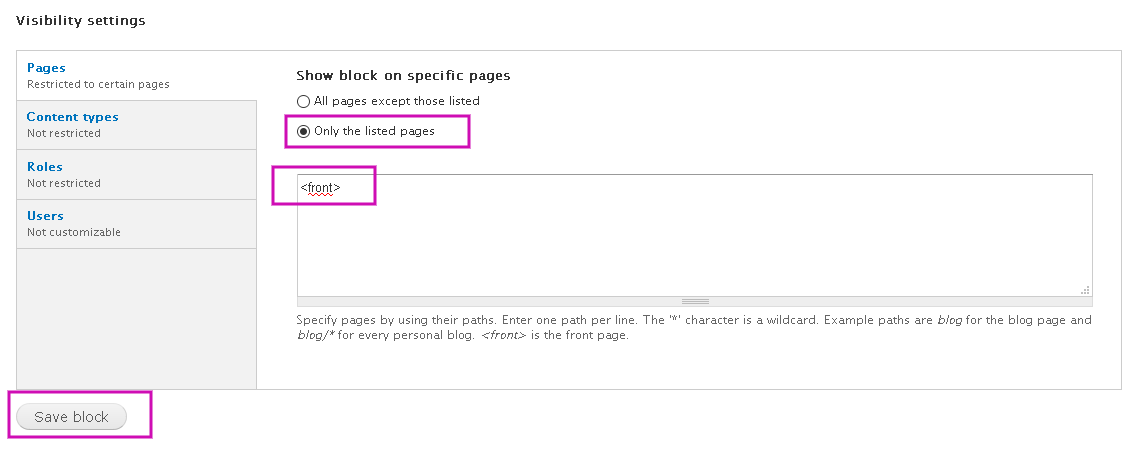Image resolution: width=1139 pixels, height=449 pixels.
Task: Click "Not customizable" summary under Users
Action: point(74,232)
